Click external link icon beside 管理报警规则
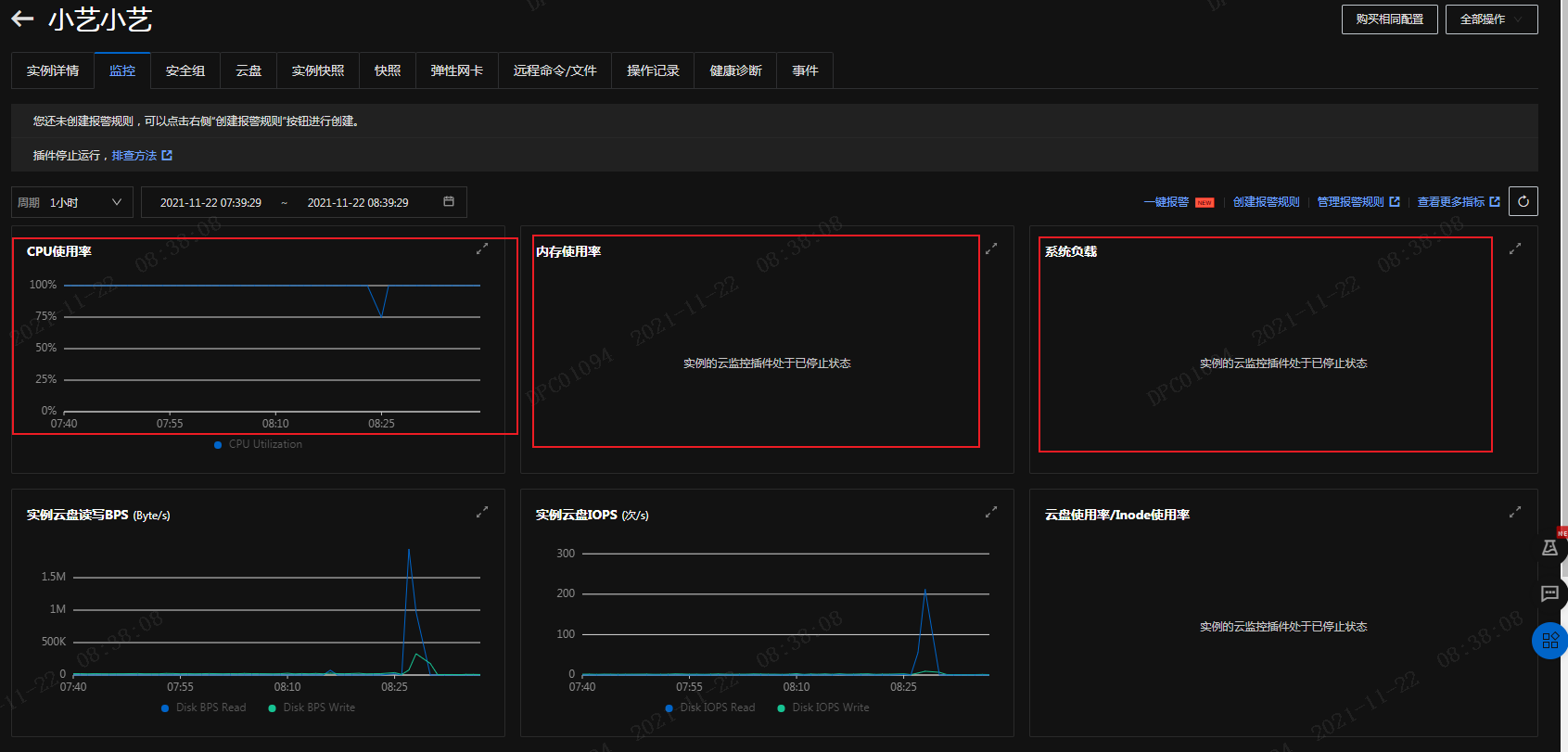Screen dimensions: 1568x752 coord(1395,201)
